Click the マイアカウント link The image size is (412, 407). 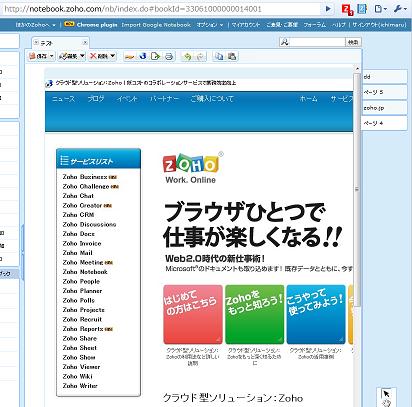coord(246,25)
